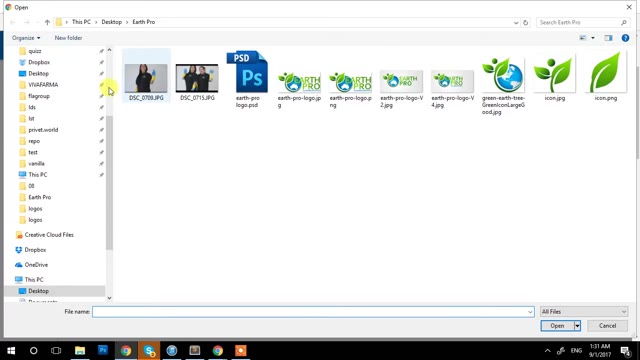Create a New folder

pos(68,38)
